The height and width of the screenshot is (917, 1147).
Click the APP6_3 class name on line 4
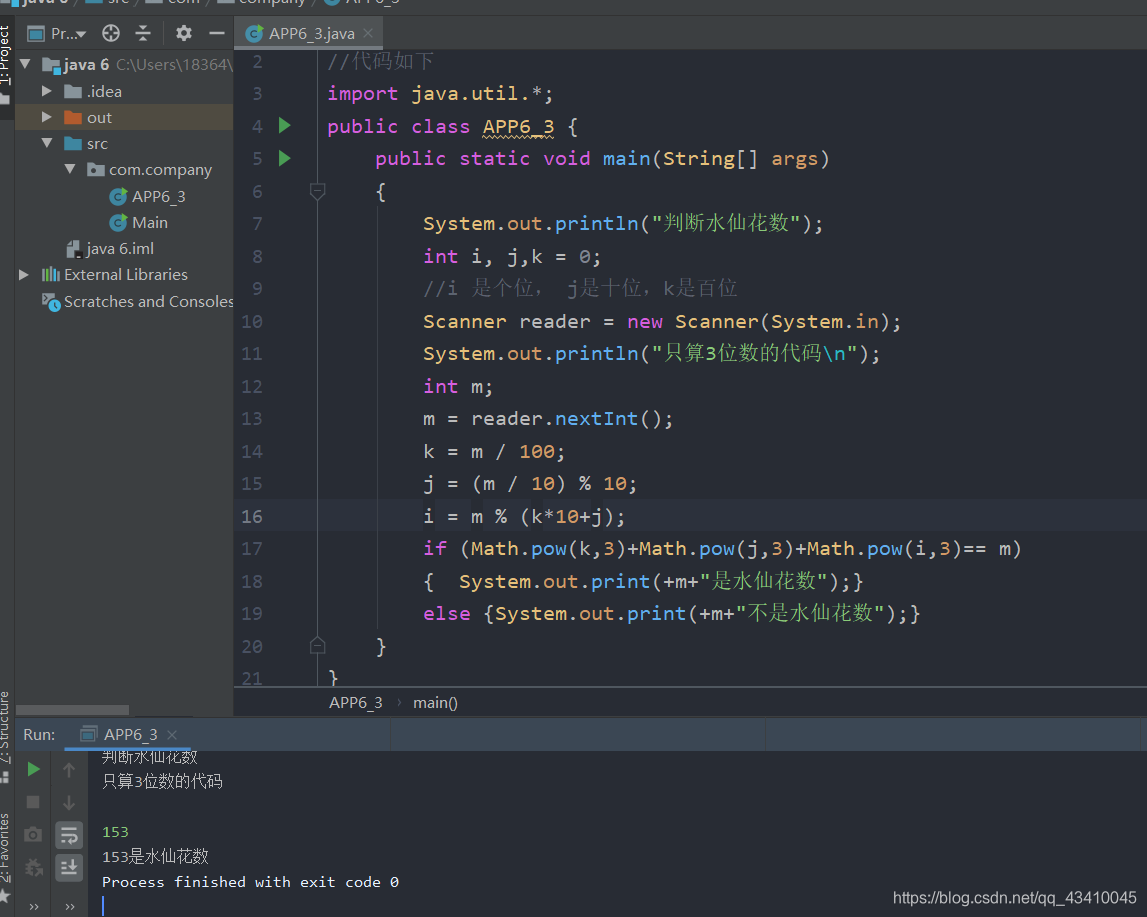coord(519,127)
